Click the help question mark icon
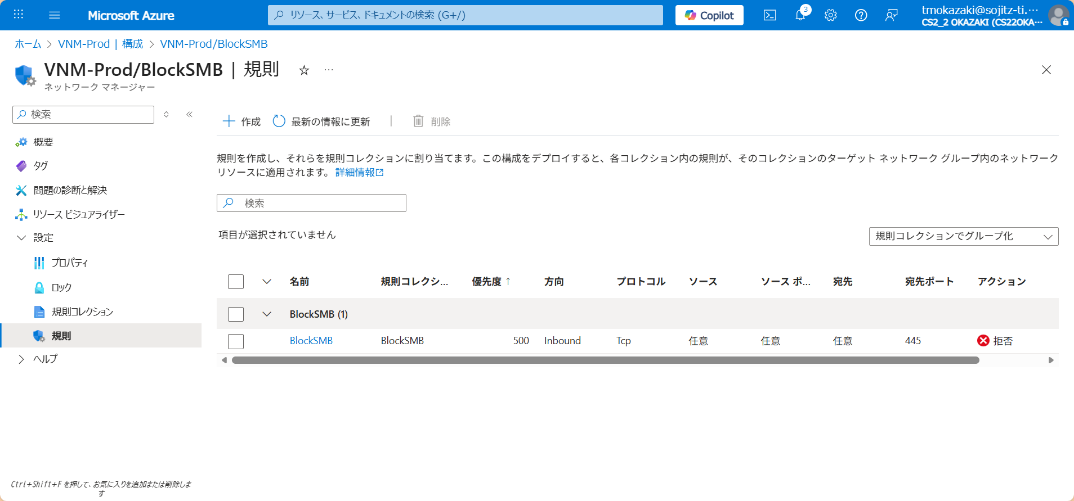 coord(861,15)
